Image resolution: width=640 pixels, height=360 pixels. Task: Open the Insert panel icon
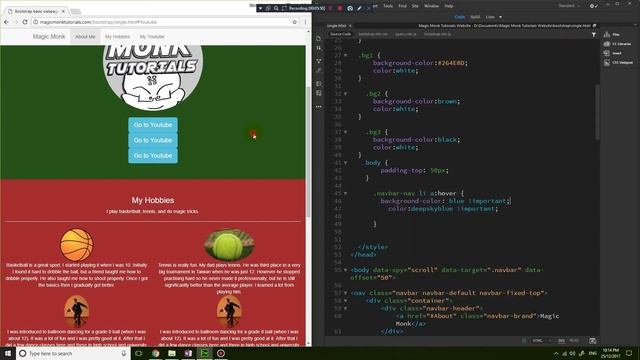tap(607, 53)
